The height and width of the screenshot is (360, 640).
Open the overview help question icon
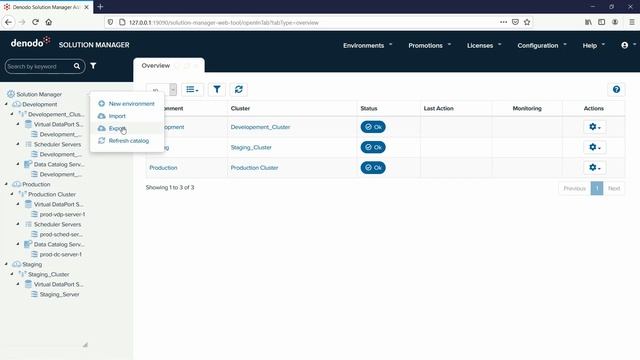[616, 89]
